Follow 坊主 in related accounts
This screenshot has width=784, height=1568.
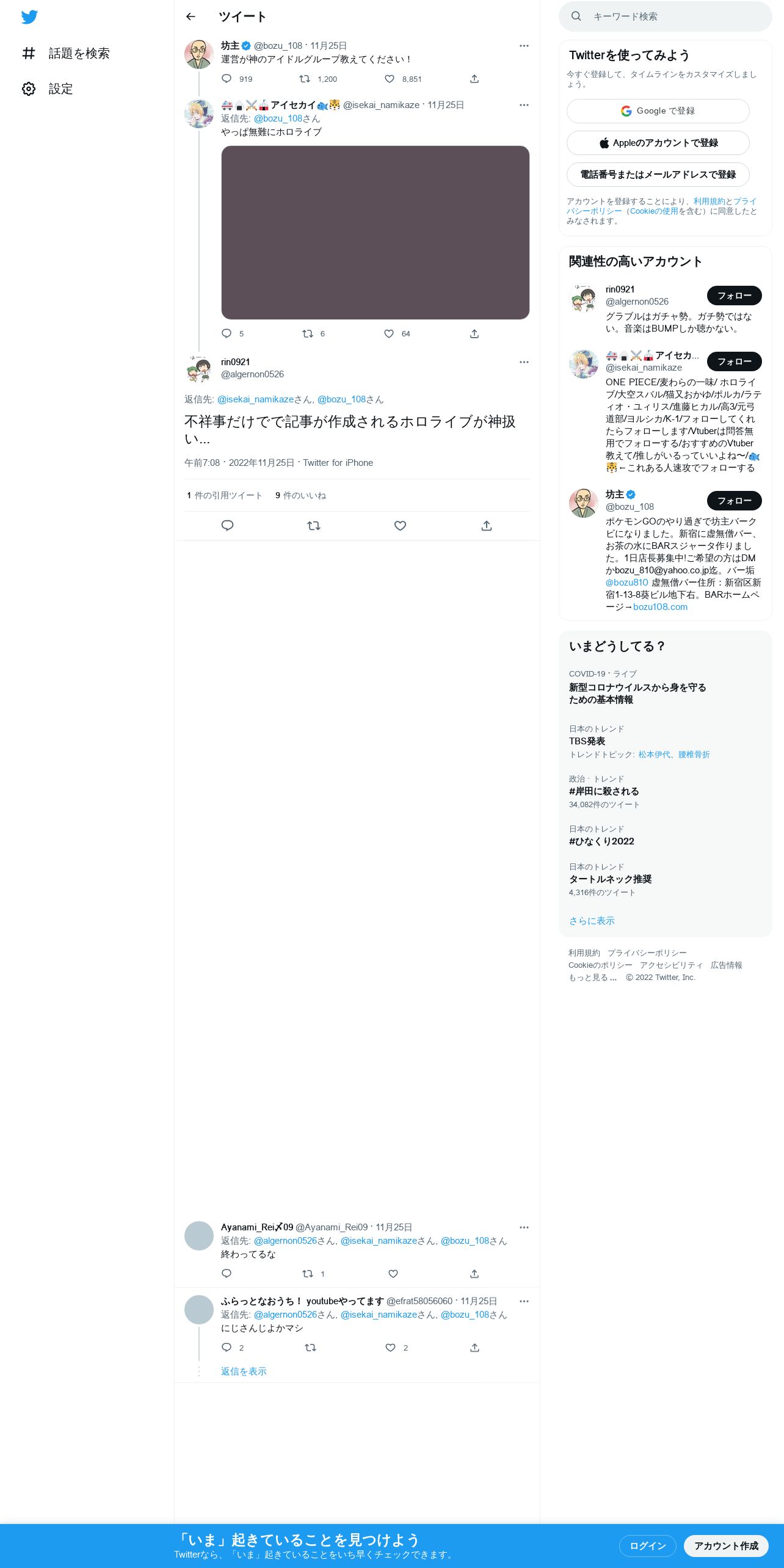[x=734, y=501]
